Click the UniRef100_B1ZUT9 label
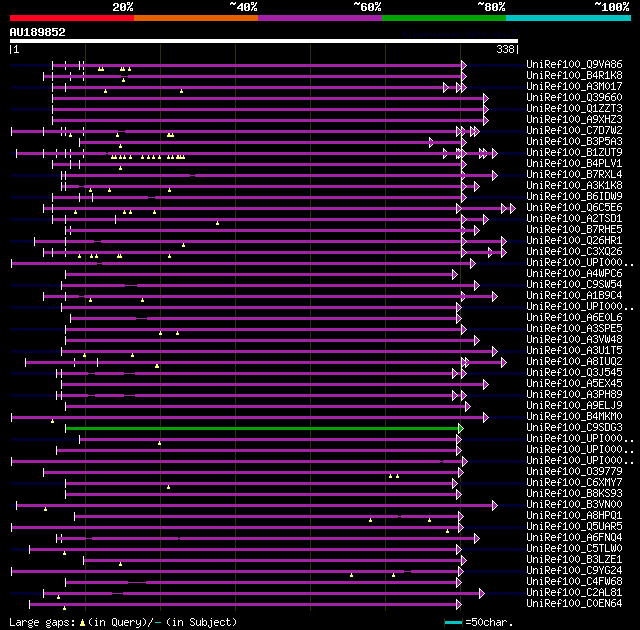Image resolution: width=640 pixels, height=630 pixels. pos(574,153)
